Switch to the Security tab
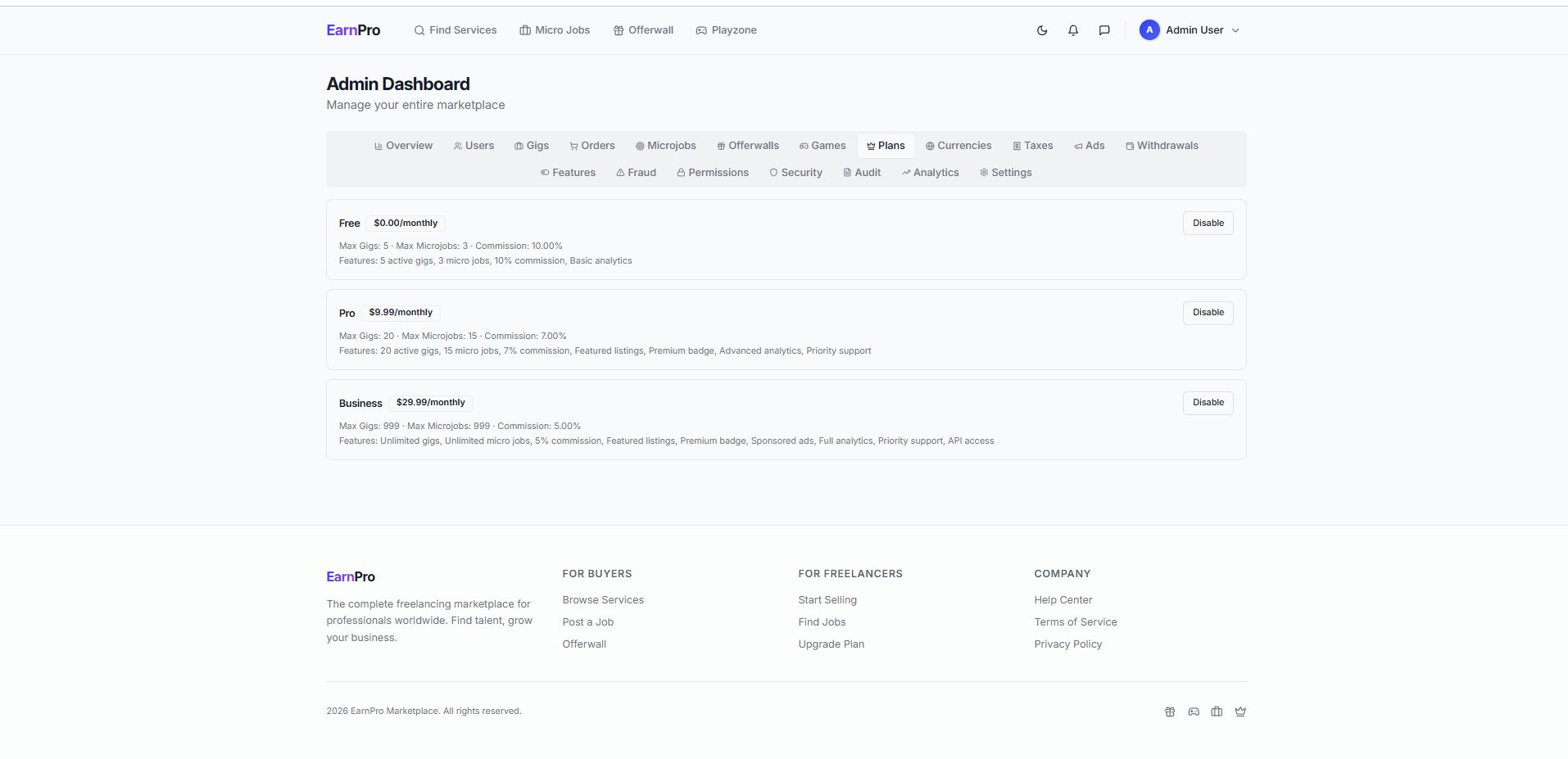 point(795,173)
